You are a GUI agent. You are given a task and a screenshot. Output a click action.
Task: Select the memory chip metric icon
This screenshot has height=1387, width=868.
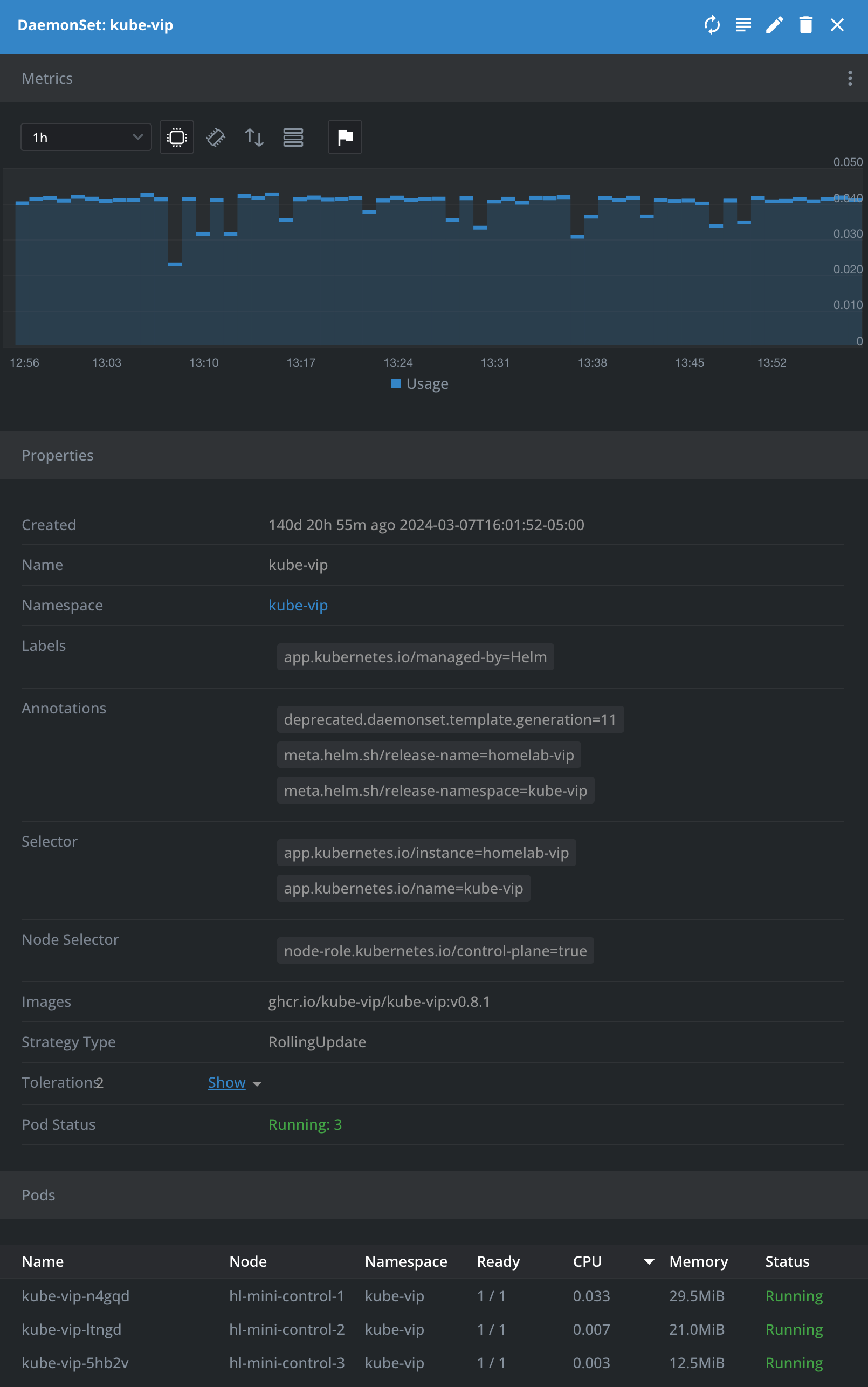[215, 136]
